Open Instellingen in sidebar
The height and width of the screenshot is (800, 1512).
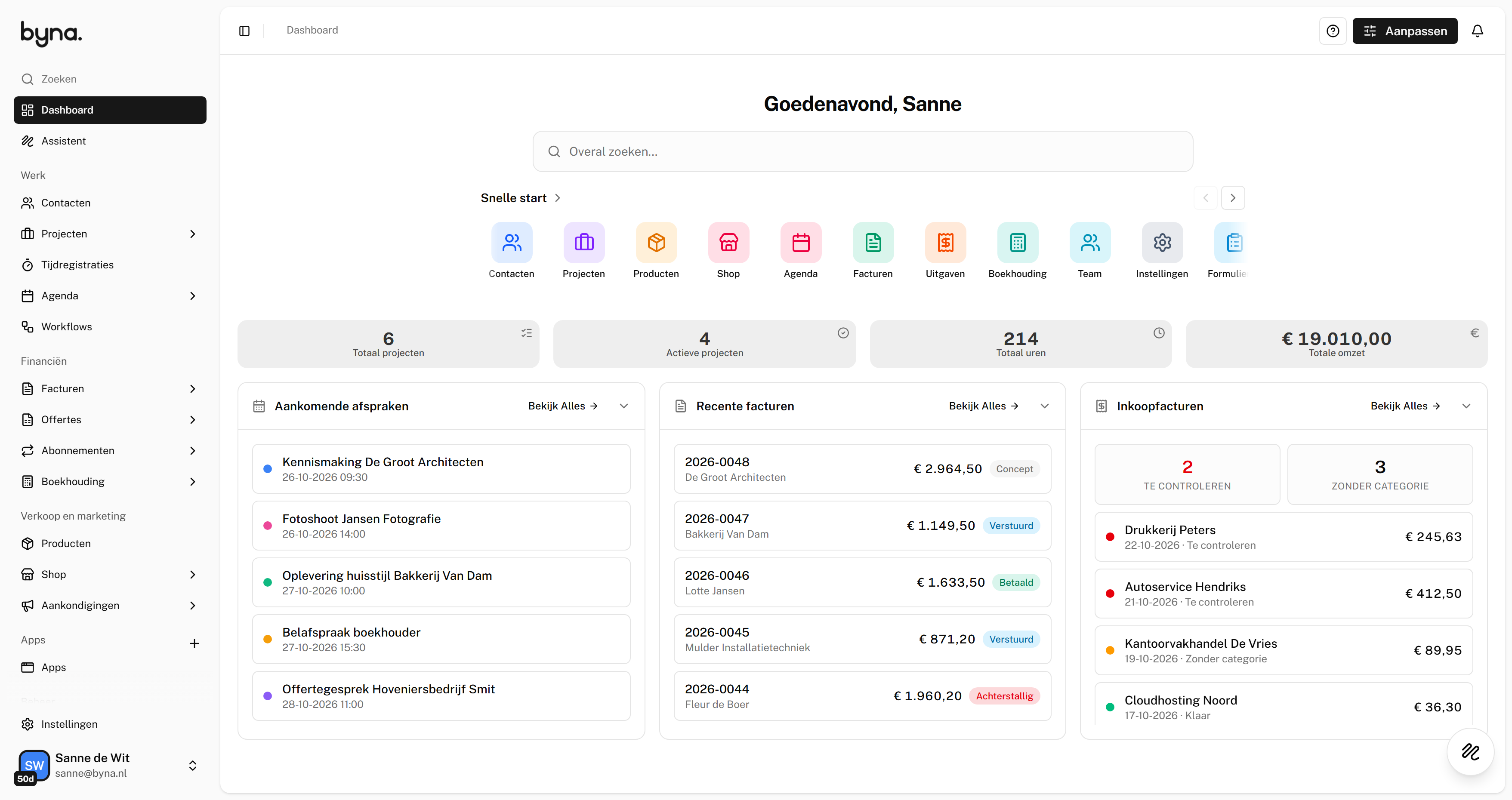click(110, 724)
